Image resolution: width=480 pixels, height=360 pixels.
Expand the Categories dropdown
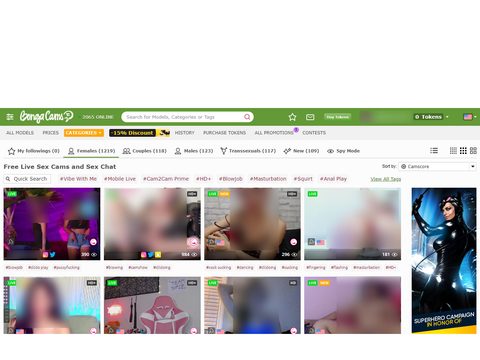coord(84,133)
